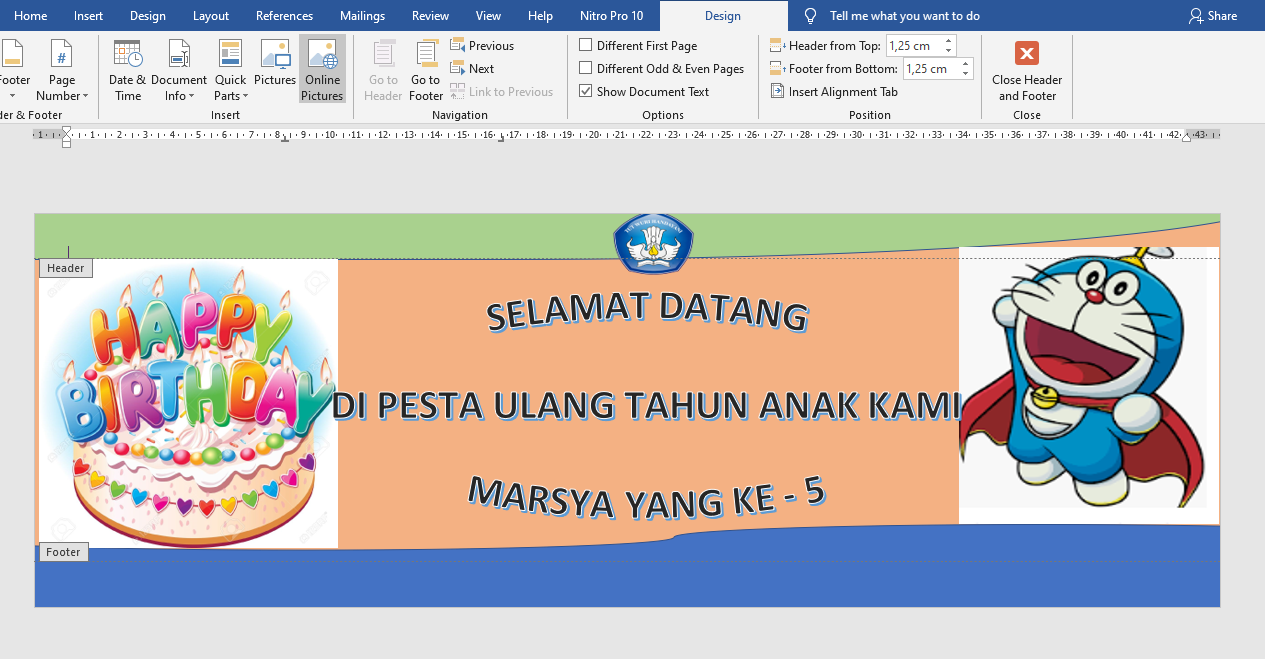This screenshot has height=659, width=1265.
Task: Open the View tab
Action: point(488,16)
